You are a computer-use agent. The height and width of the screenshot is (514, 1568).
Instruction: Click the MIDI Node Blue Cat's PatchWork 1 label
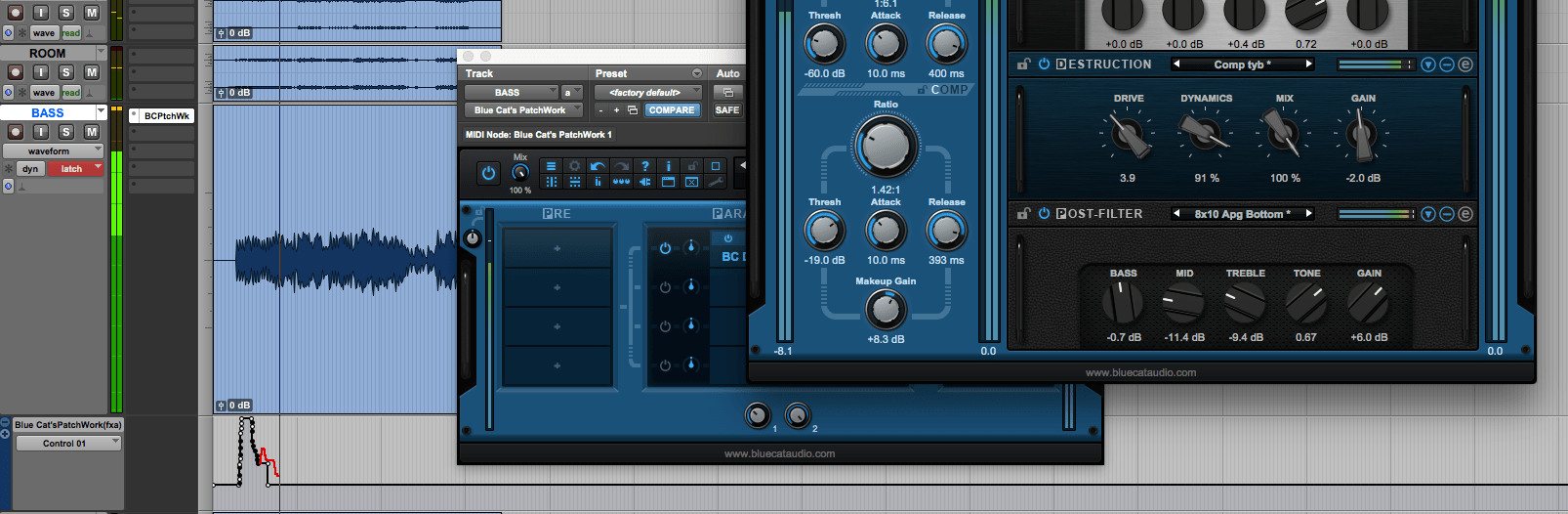pyautogui.click(x=539, y=135)
